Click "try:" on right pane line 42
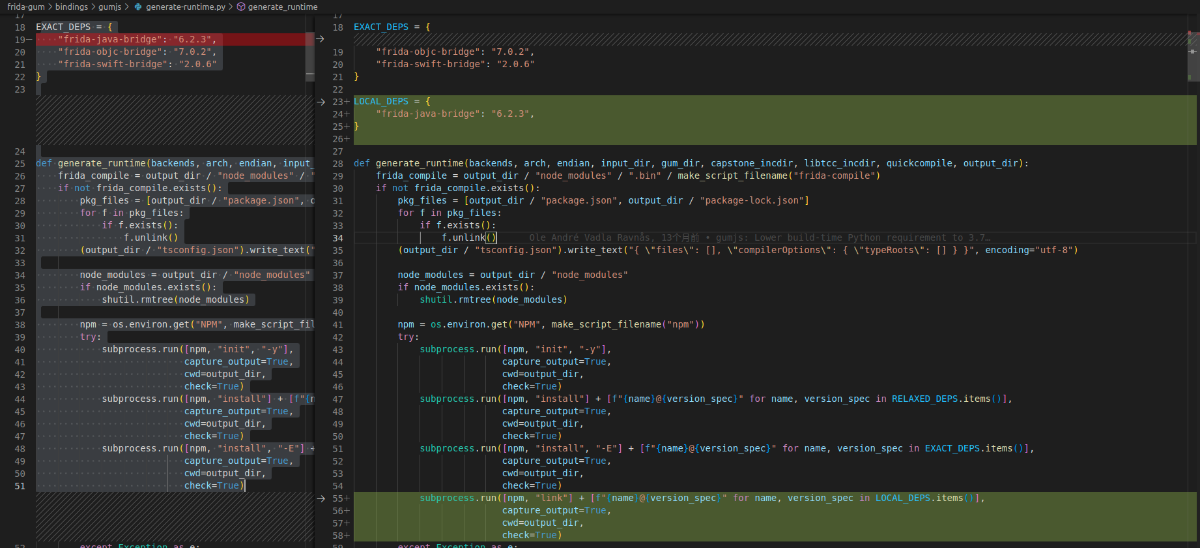This screenshot has width=1200, height=548. point(409,337)
